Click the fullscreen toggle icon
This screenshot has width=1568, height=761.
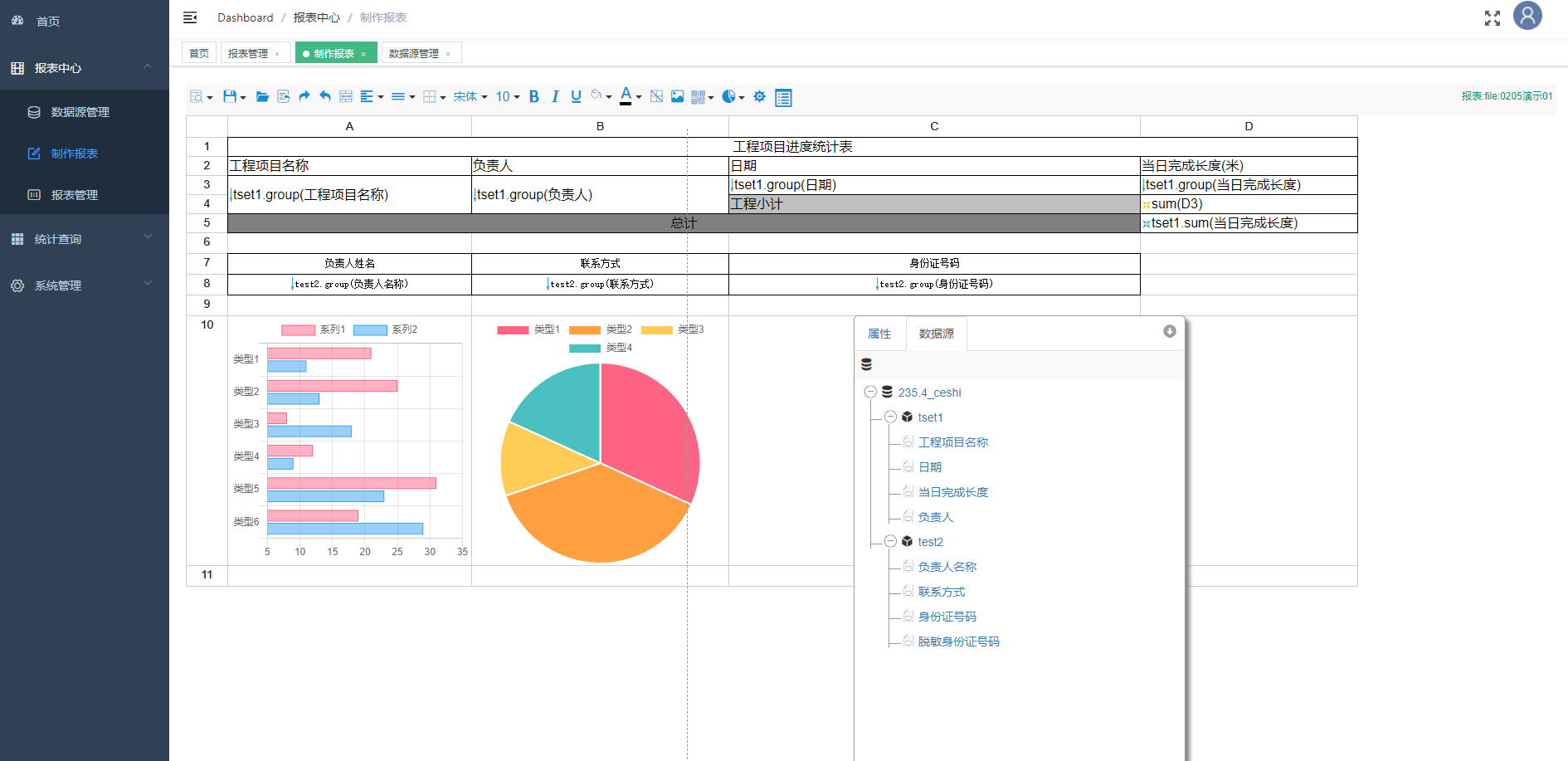[1493, 18]
